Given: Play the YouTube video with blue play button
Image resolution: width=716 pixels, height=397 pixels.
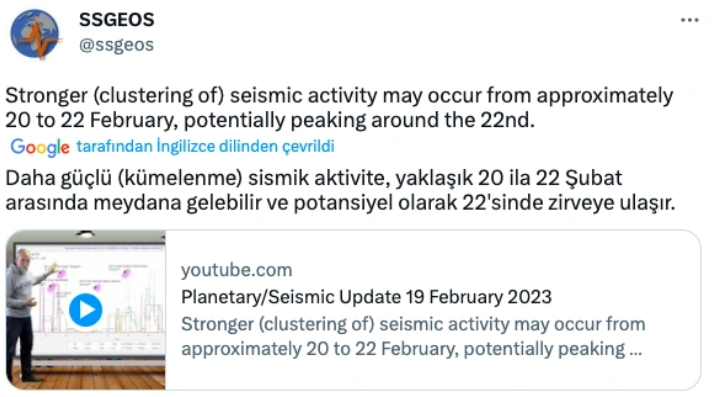Looking at the screenshot, I should pos(85,310).
